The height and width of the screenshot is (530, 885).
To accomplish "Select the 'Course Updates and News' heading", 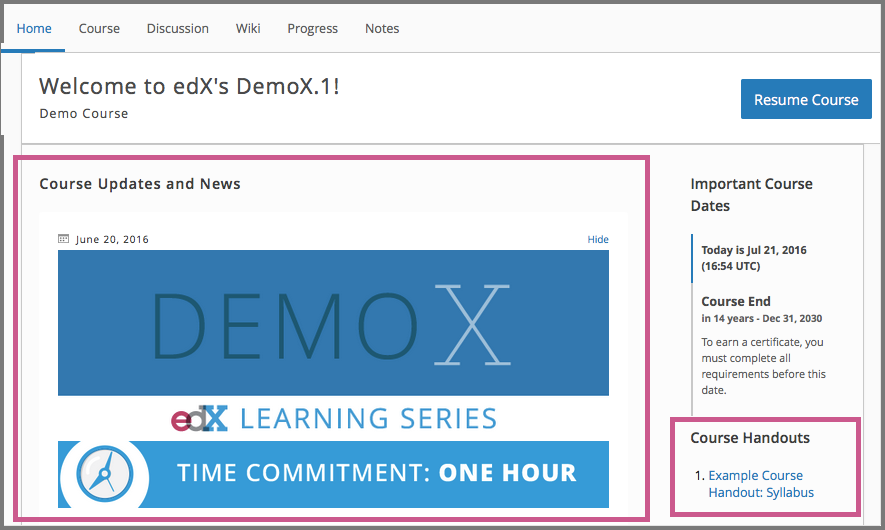I will [140, 184].
